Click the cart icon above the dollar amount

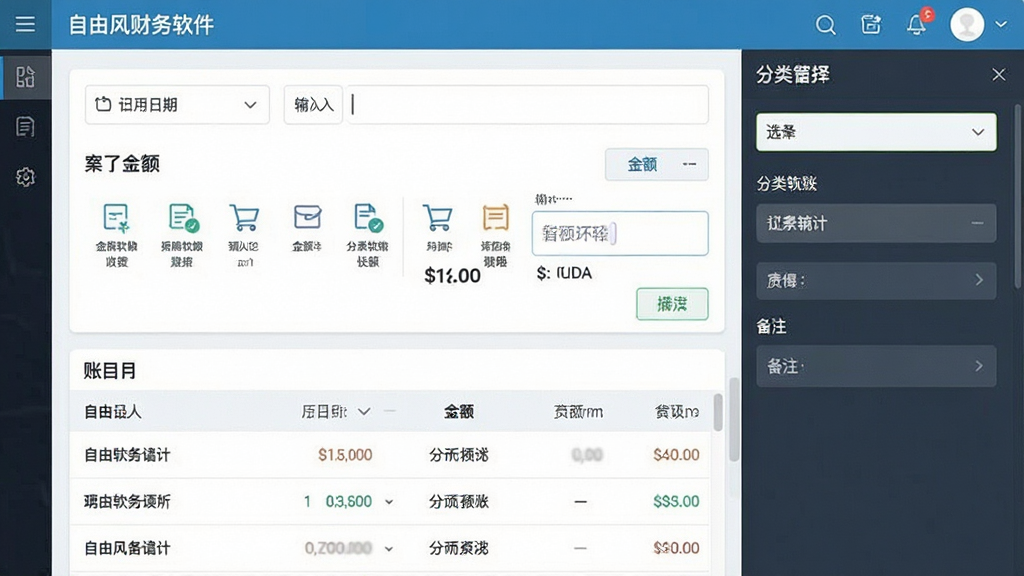click(x=438, y=218)
